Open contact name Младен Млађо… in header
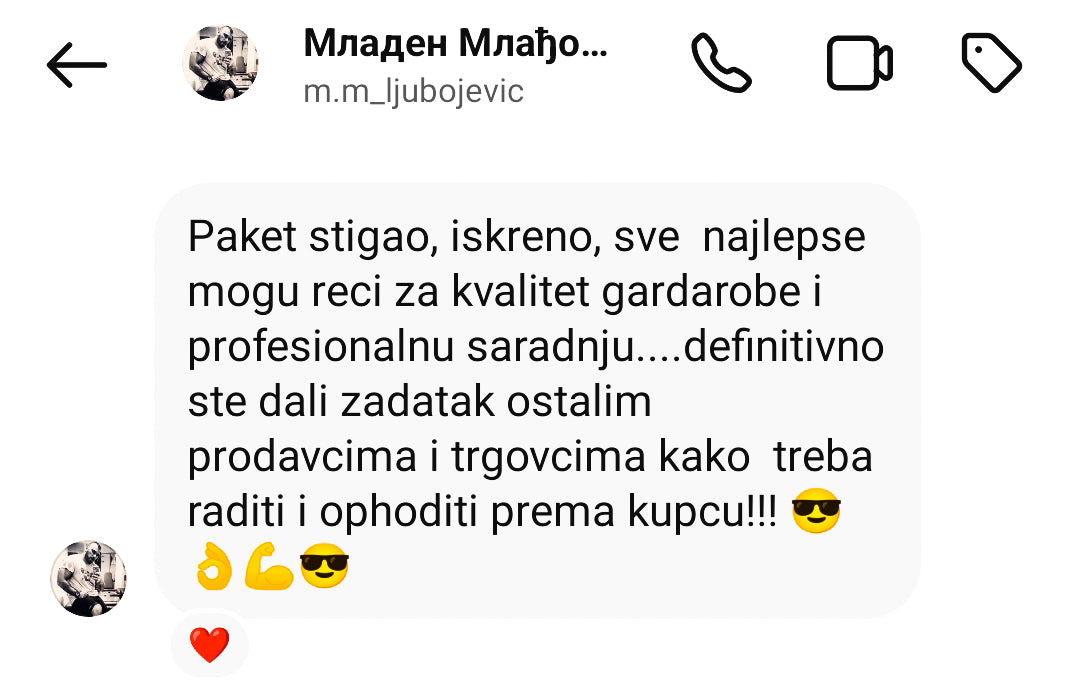 tap(455, 44)
